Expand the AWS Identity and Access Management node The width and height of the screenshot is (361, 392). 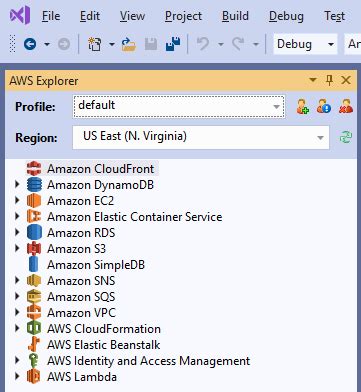18,361
